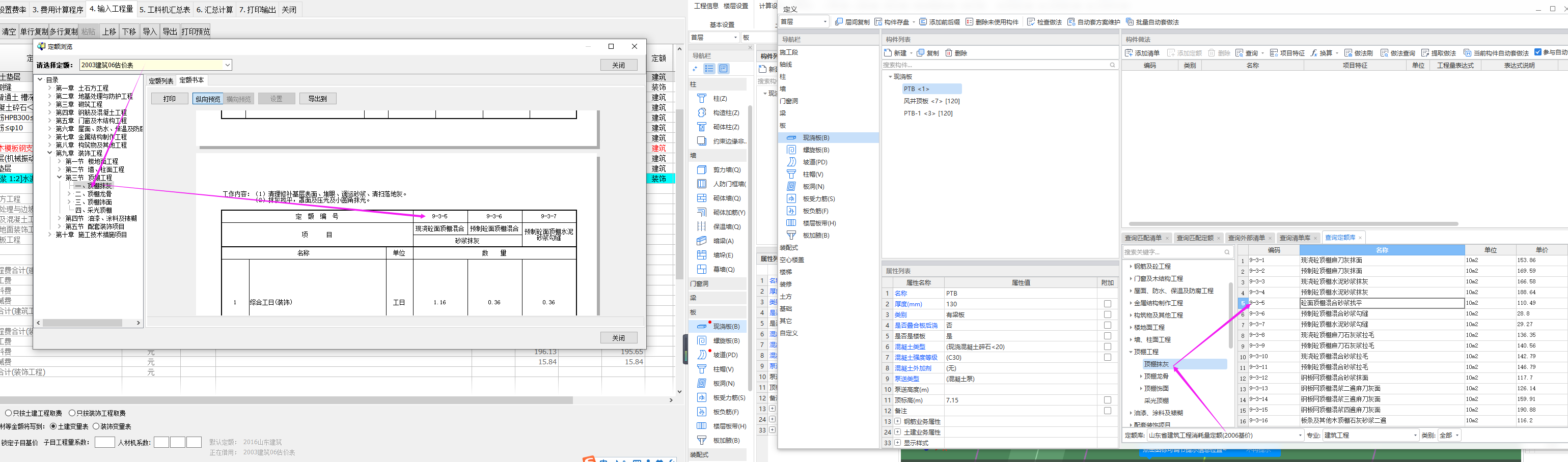The height and width of the screenshot is (462, 1568).
Task: Click the 检查做法 toolbar icon
Action: click(x=1031, y=22)
